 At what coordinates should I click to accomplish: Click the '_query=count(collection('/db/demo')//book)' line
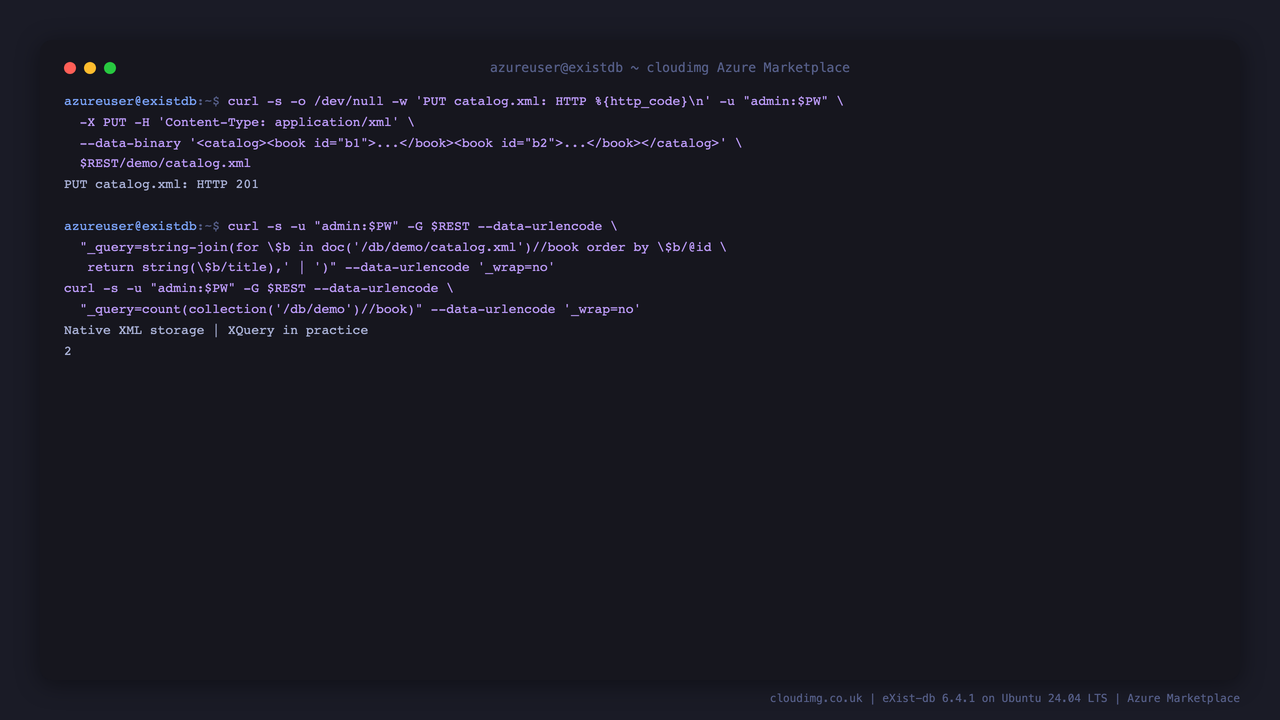click(360, 309)
